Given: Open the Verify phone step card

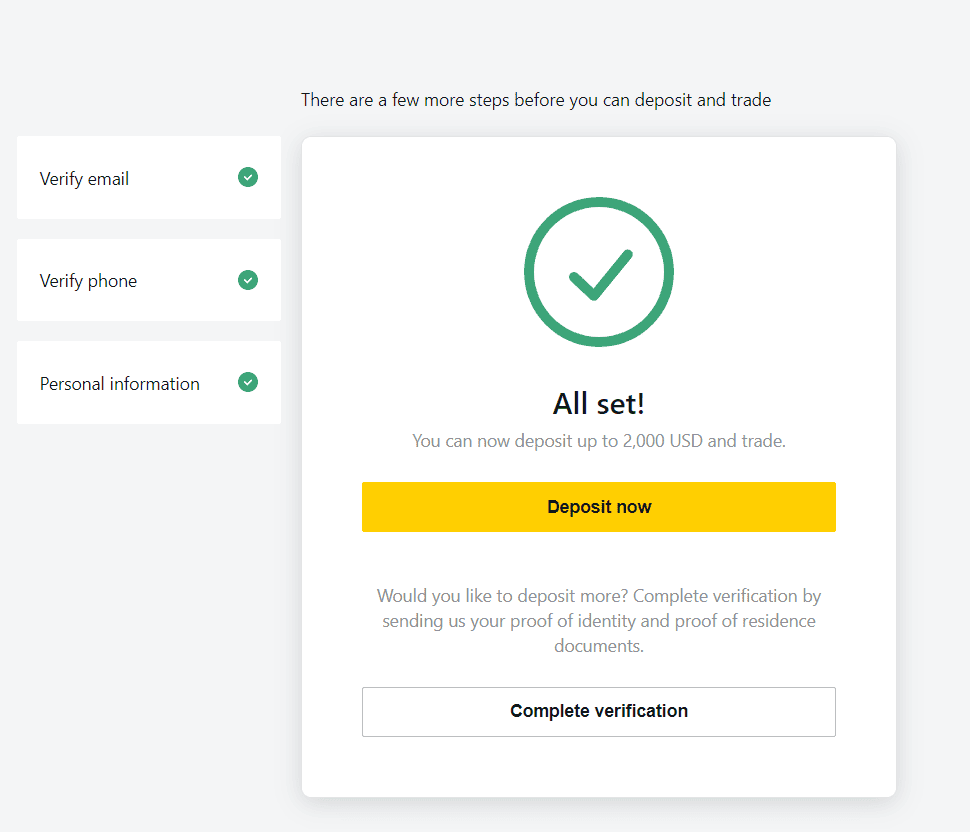Looking at the screenshot, I should 149,280.
